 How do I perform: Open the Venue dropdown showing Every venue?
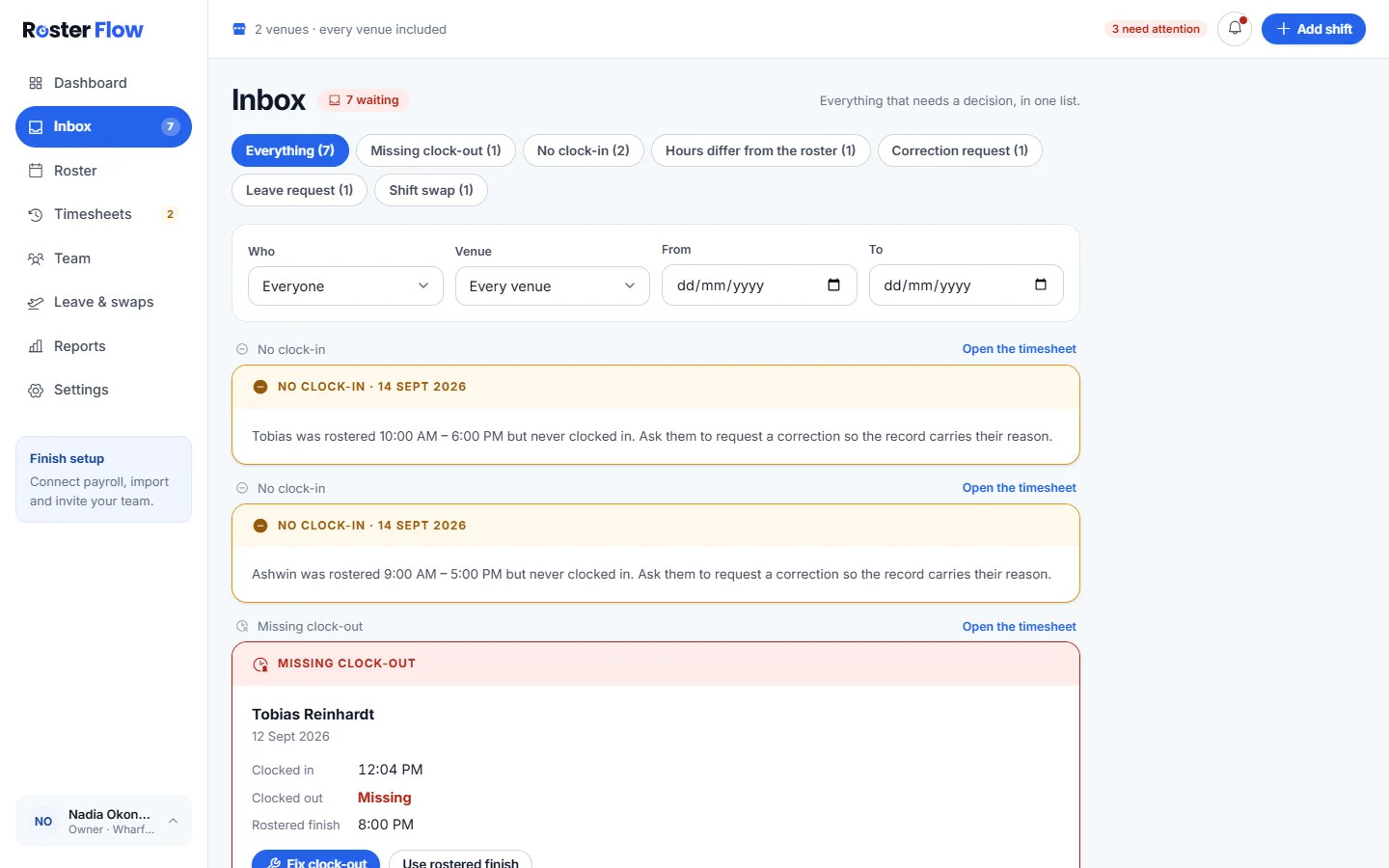553,286
